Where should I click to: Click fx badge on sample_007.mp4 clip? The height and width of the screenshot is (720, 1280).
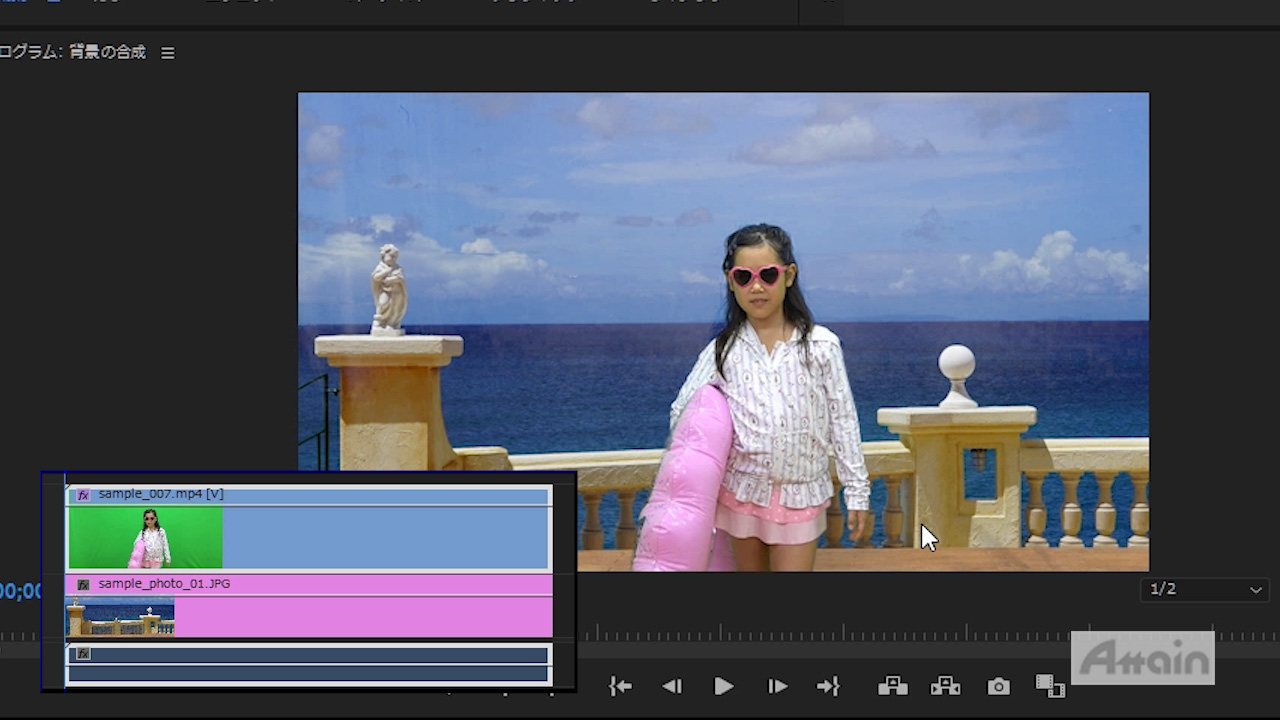[84, 495]
